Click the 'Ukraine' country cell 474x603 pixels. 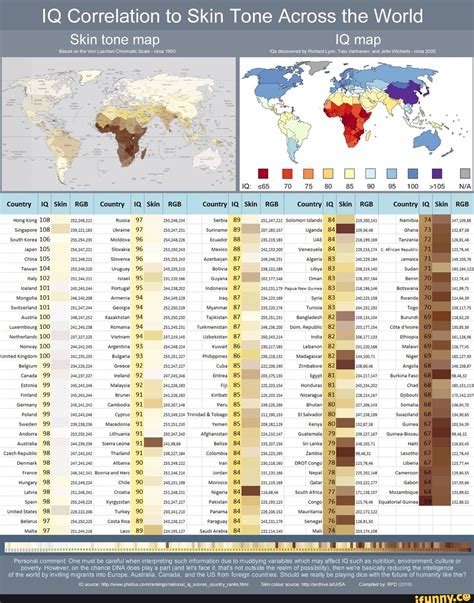pos(121,230)
